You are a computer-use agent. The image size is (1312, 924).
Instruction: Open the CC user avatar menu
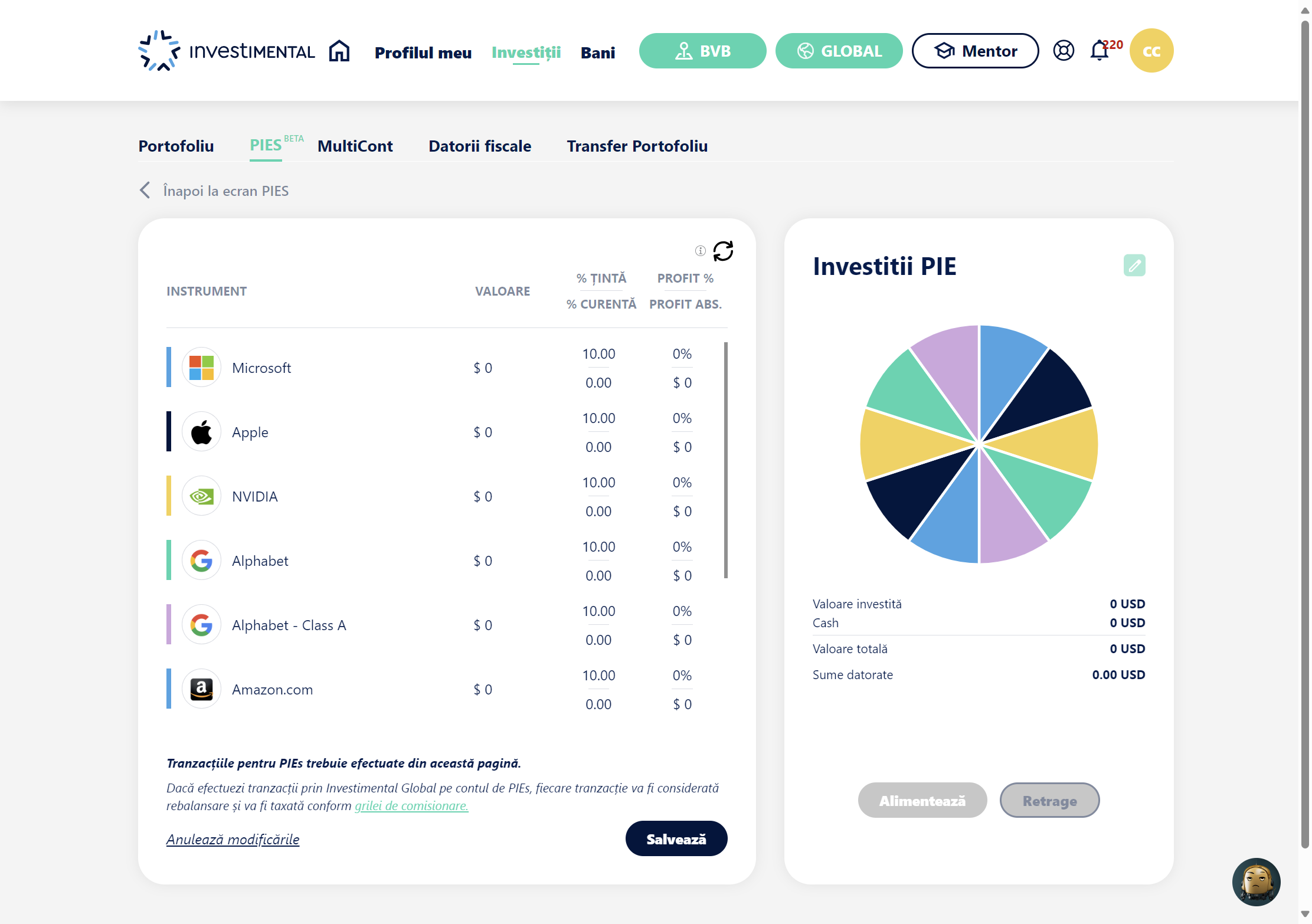(x=1151, y=51)
